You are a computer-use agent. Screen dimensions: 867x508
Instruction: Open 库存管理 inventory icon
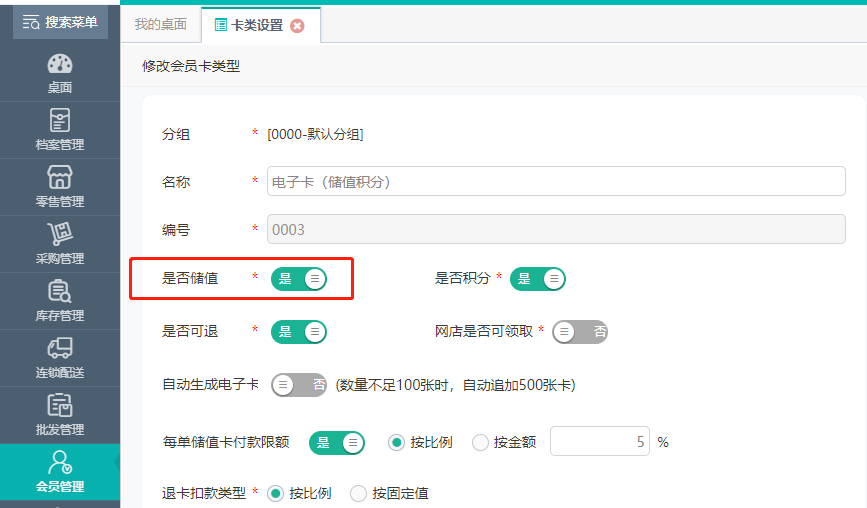tap(60, 291)
